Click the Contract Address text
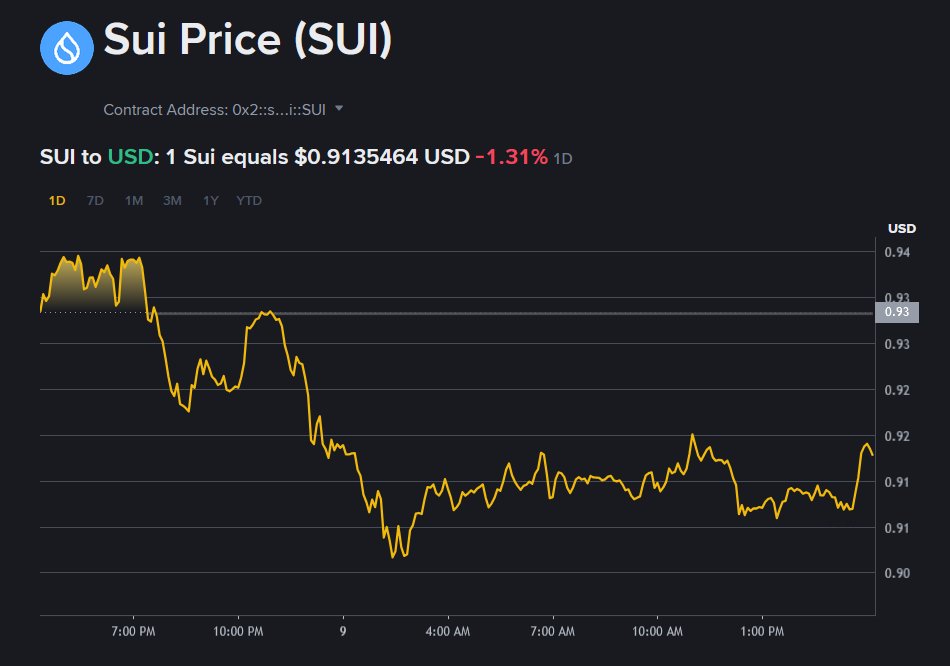950x666 pixels. (214, 109)
